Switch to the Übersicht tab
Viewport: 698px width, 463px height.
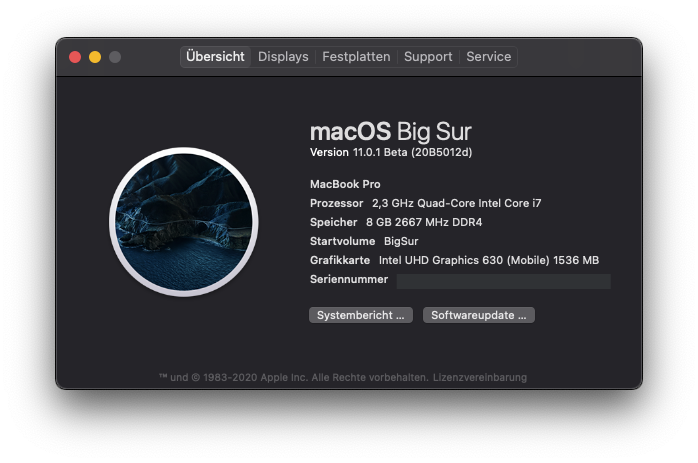(x=215, y=57)
